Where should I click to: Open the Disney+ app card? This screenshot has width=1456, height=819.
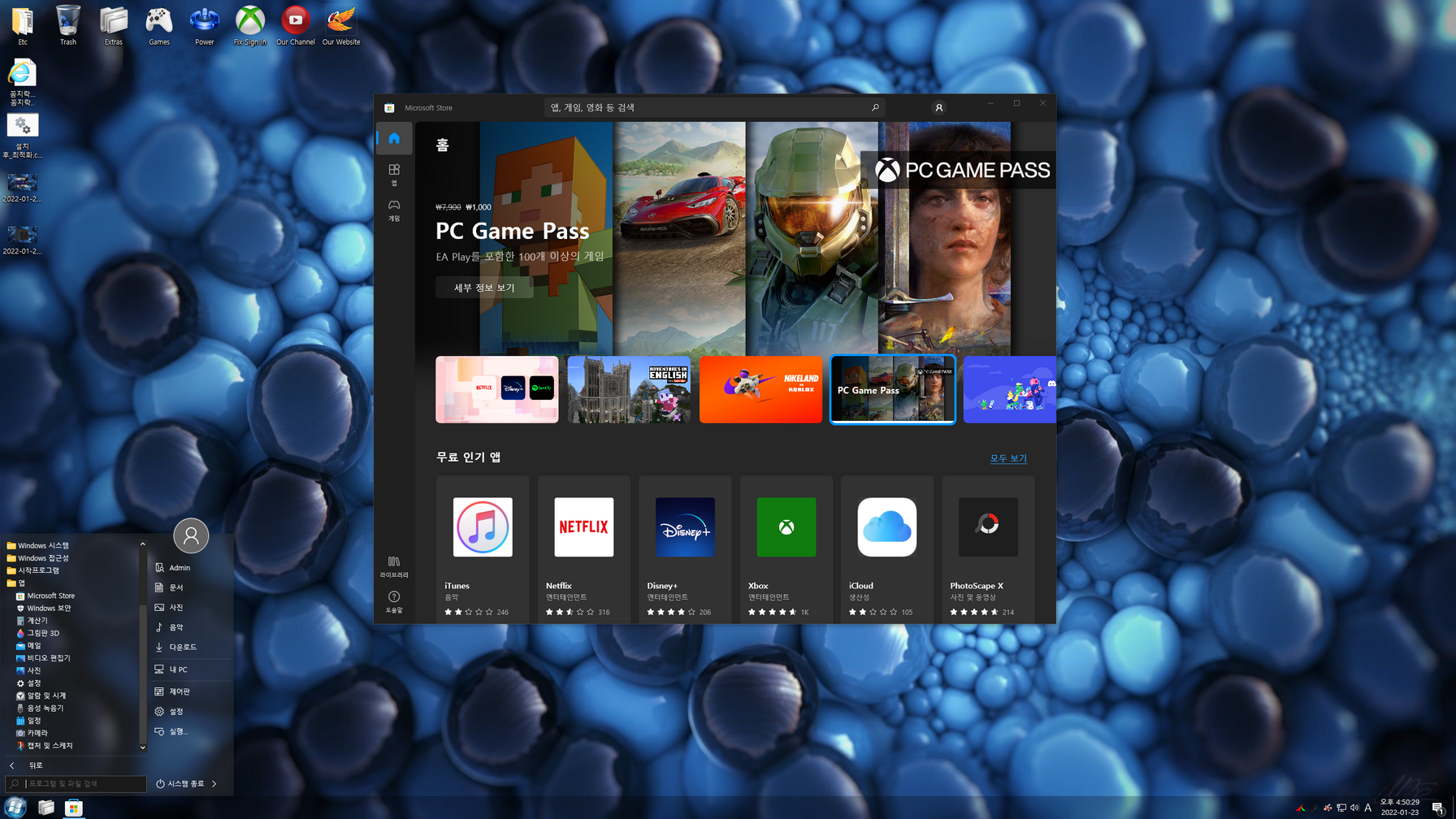pos(685,550)
